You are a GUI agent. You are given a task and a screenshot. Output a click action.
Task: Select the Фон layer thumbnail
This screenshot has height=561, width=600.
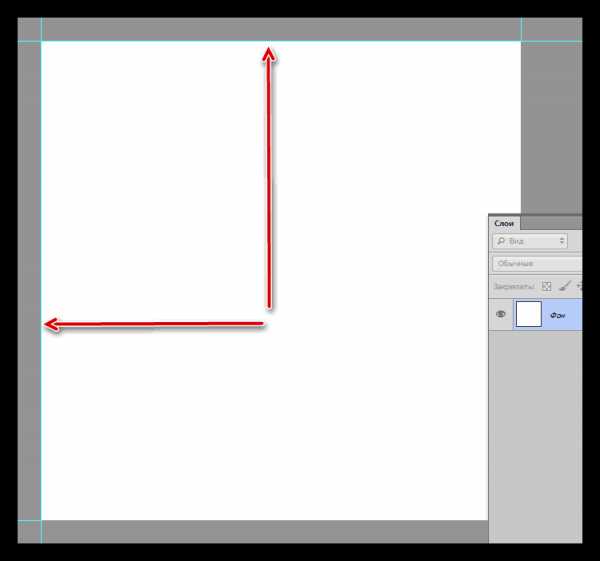pyautogui.click(x=528, y=314)
